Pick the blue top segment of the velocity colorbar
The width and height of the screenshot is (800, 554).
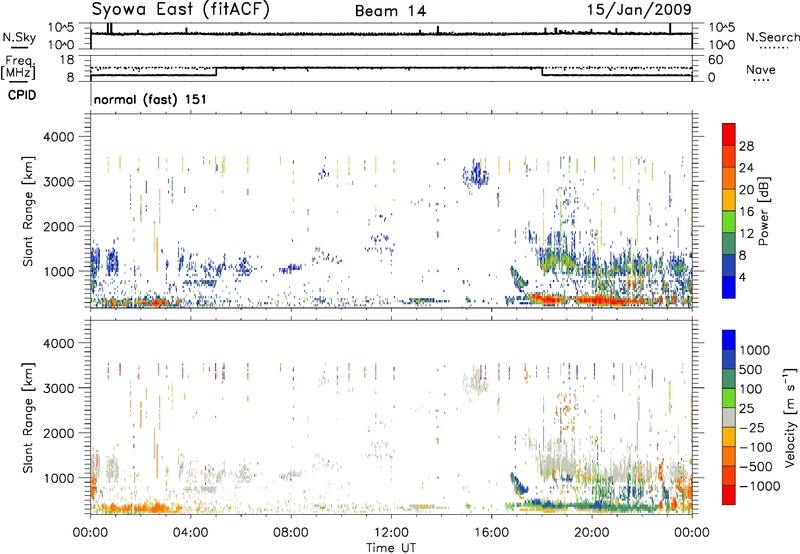click(729, 340)
